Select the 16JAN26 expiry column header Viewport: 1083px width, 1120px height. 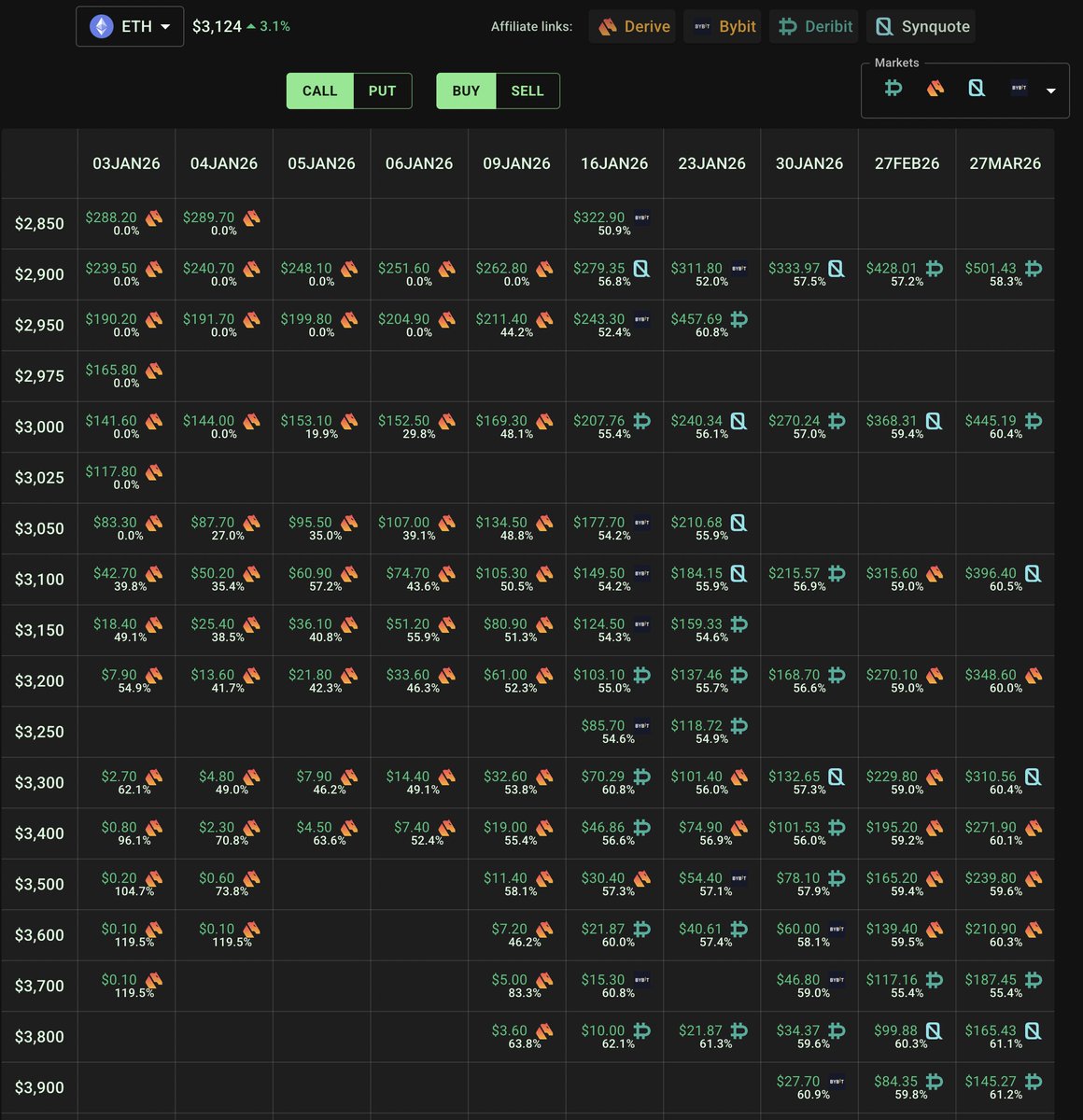(x=614, y=163)
